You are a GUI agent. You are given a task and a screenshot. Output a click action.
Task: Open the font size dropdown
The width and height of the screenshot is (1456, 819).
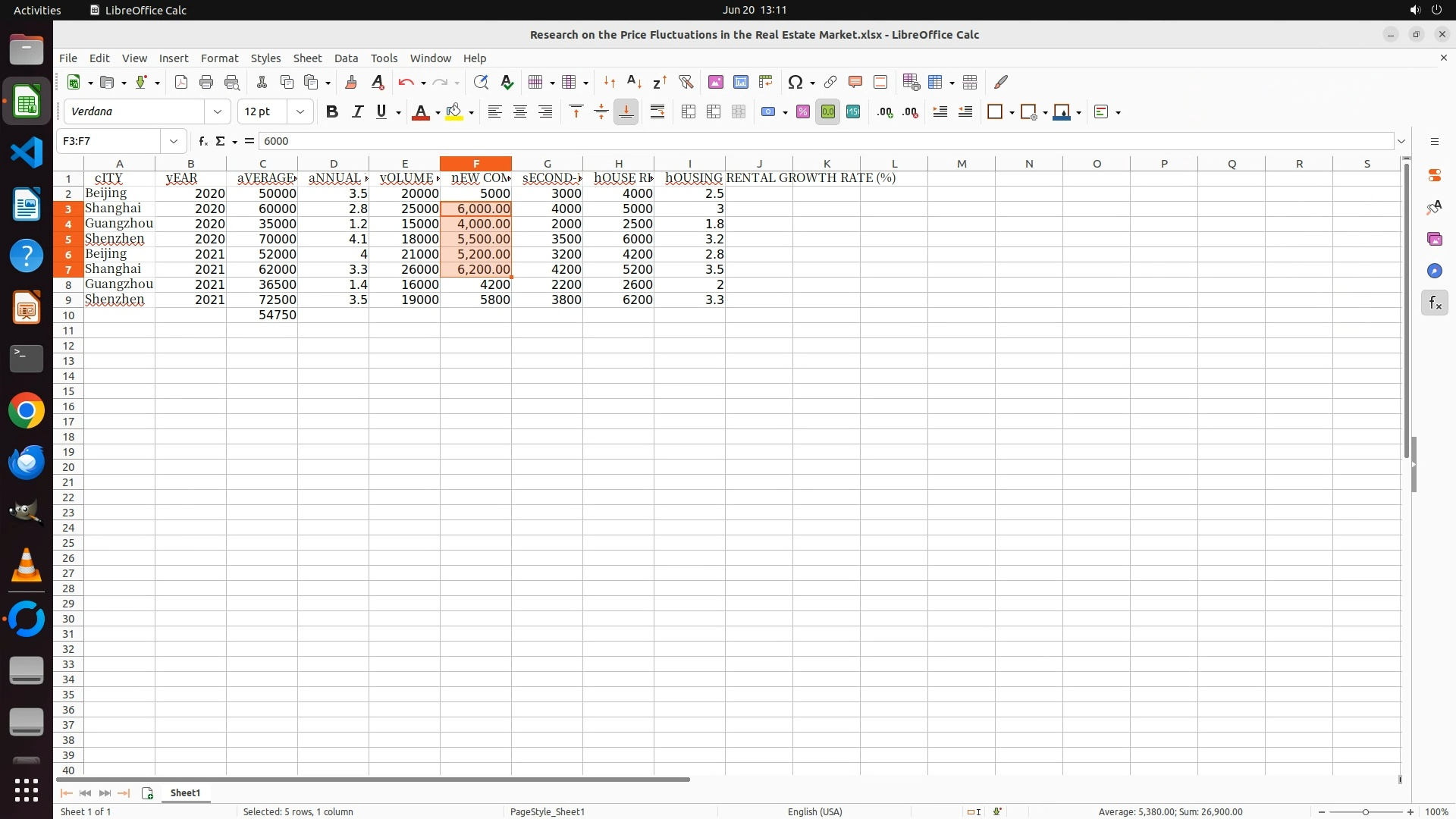(300, 112)
